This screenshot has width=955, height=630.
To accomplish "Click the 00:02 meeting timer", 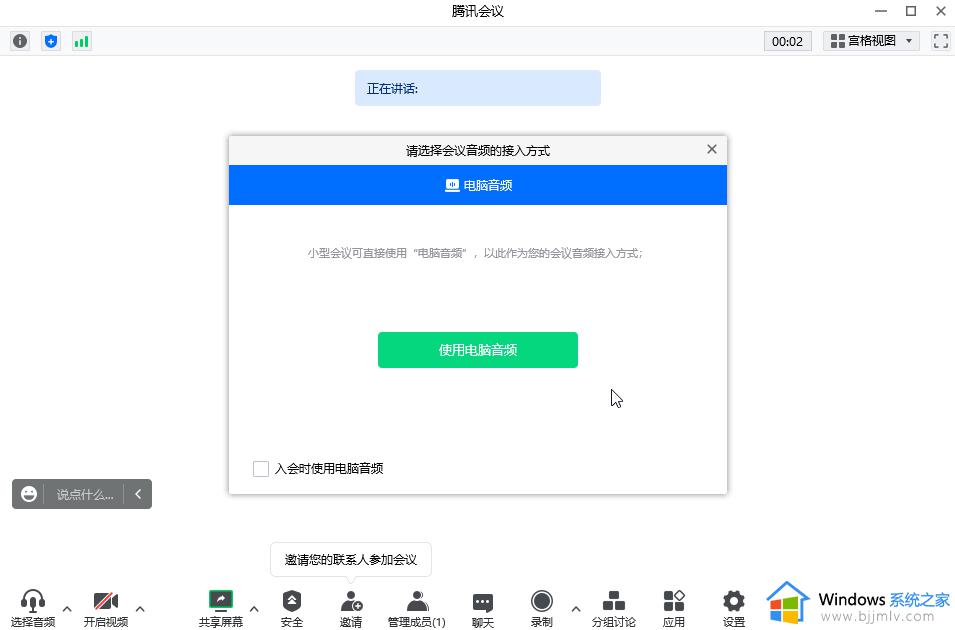I will click(788, 41).
